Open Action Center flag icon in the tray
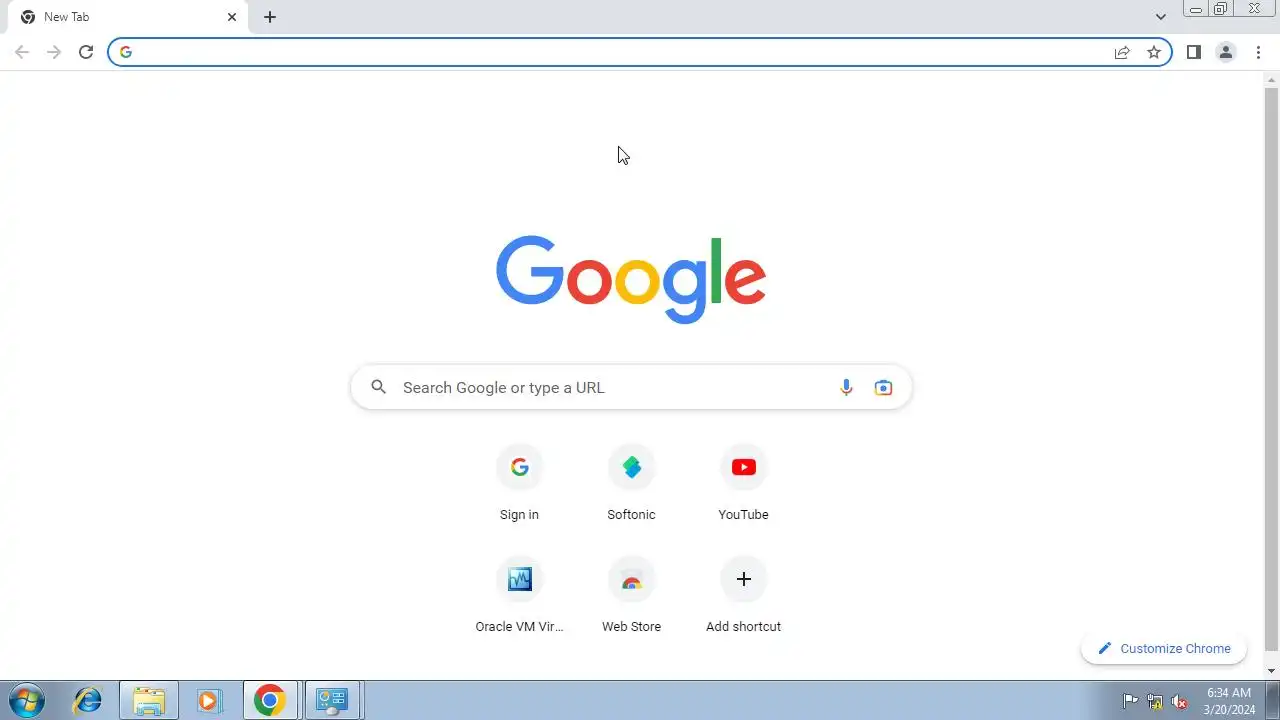The width and height of the screenshot is (1280, 720). point(1131,701)
